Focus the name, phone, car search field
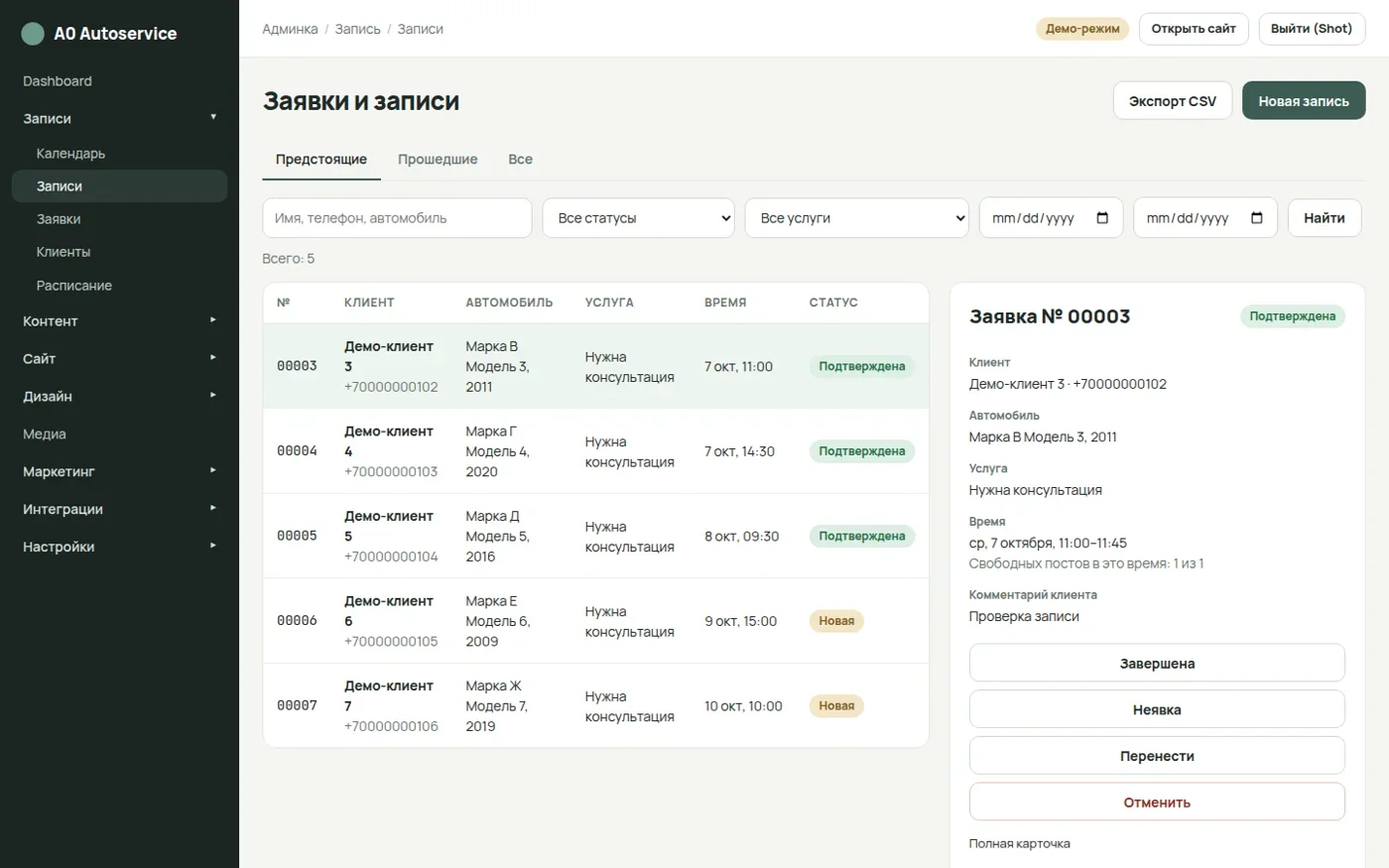The width and height of the screenshot is (1389, 868). tap(398, 218)
